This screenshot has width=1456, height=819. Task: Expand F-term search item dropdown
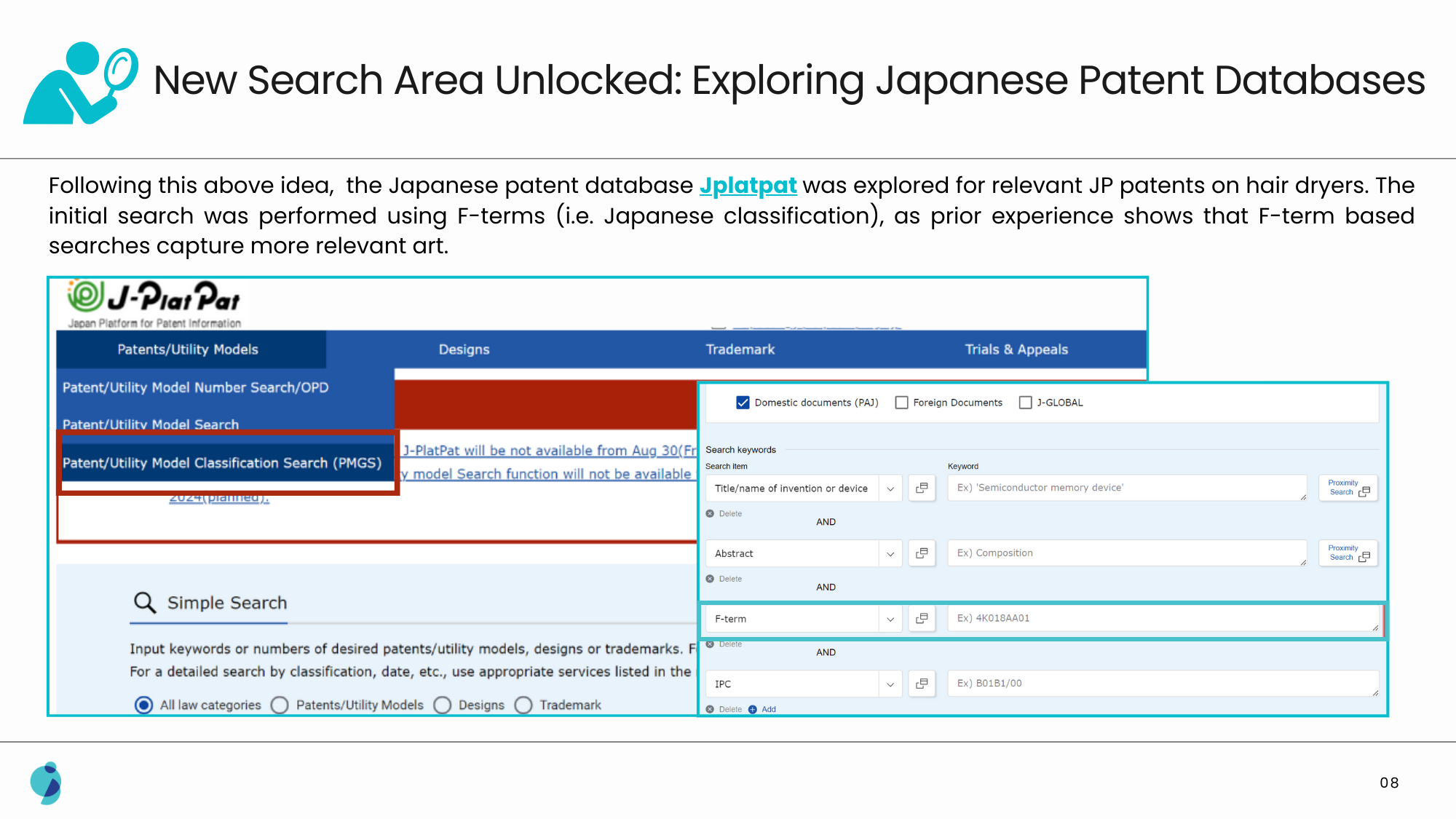click(890, 620)
